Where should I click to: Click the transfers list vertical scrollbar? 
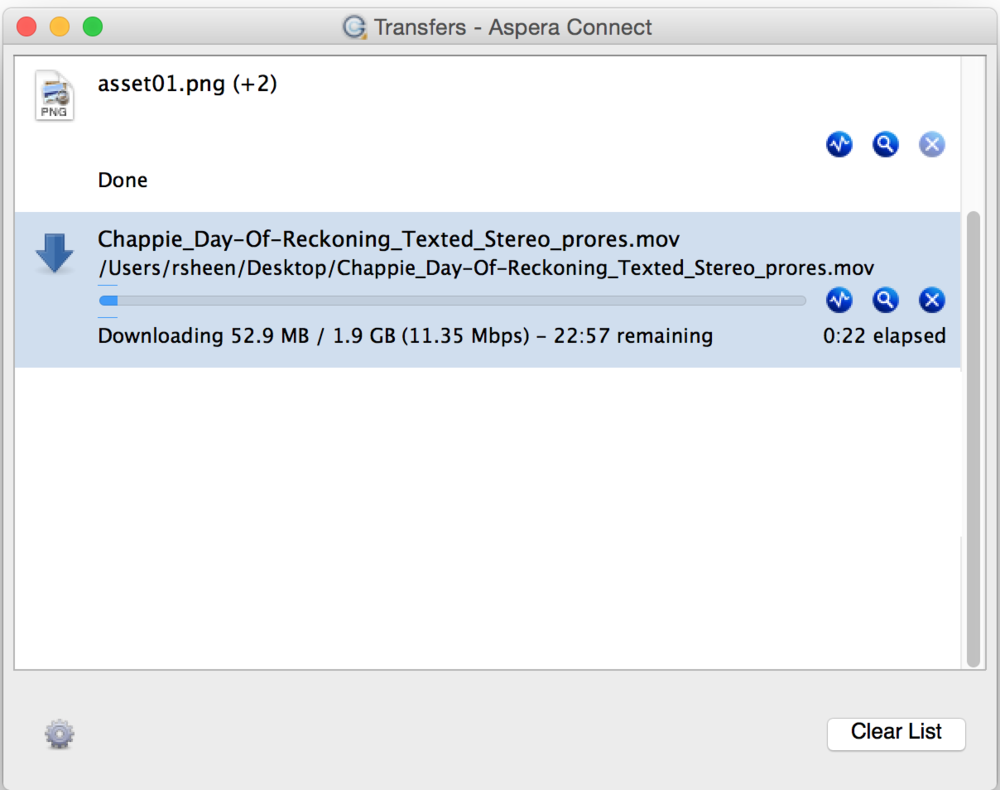973,439
